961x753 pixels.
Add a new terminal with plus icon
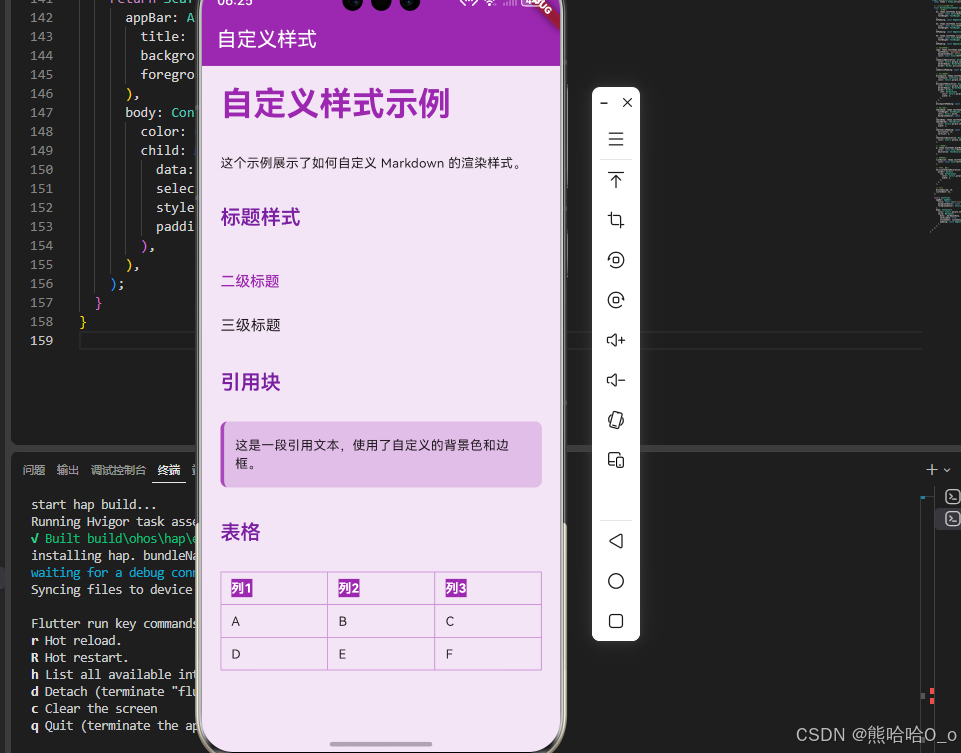932,470
